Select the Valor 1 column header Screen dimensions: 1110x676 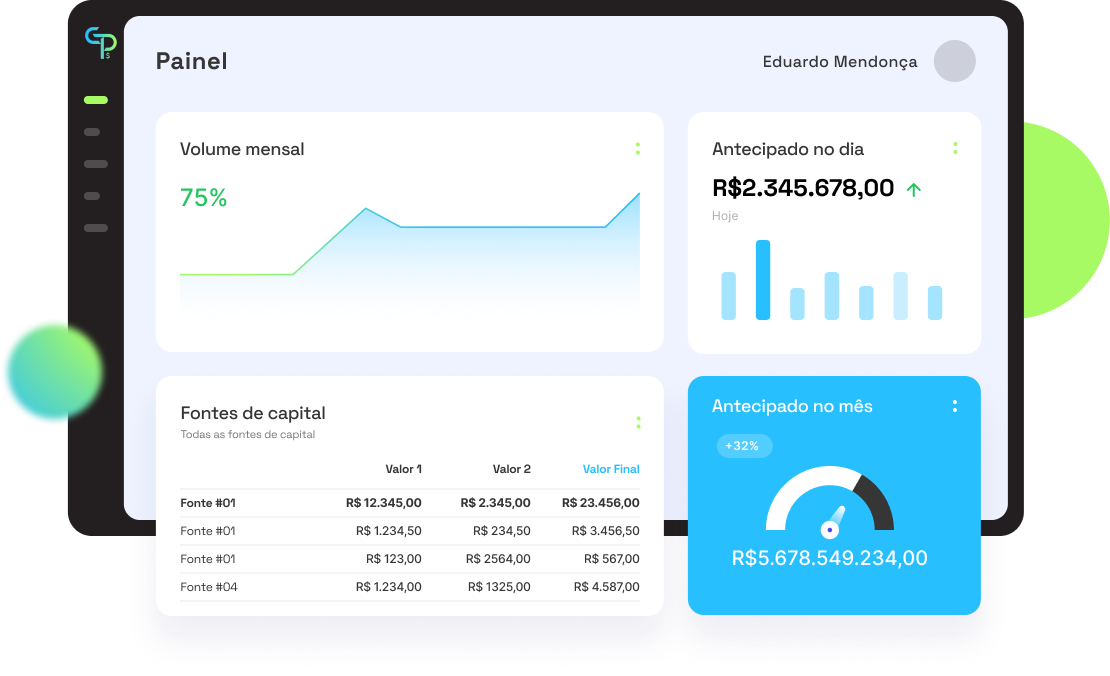(404, 469)
